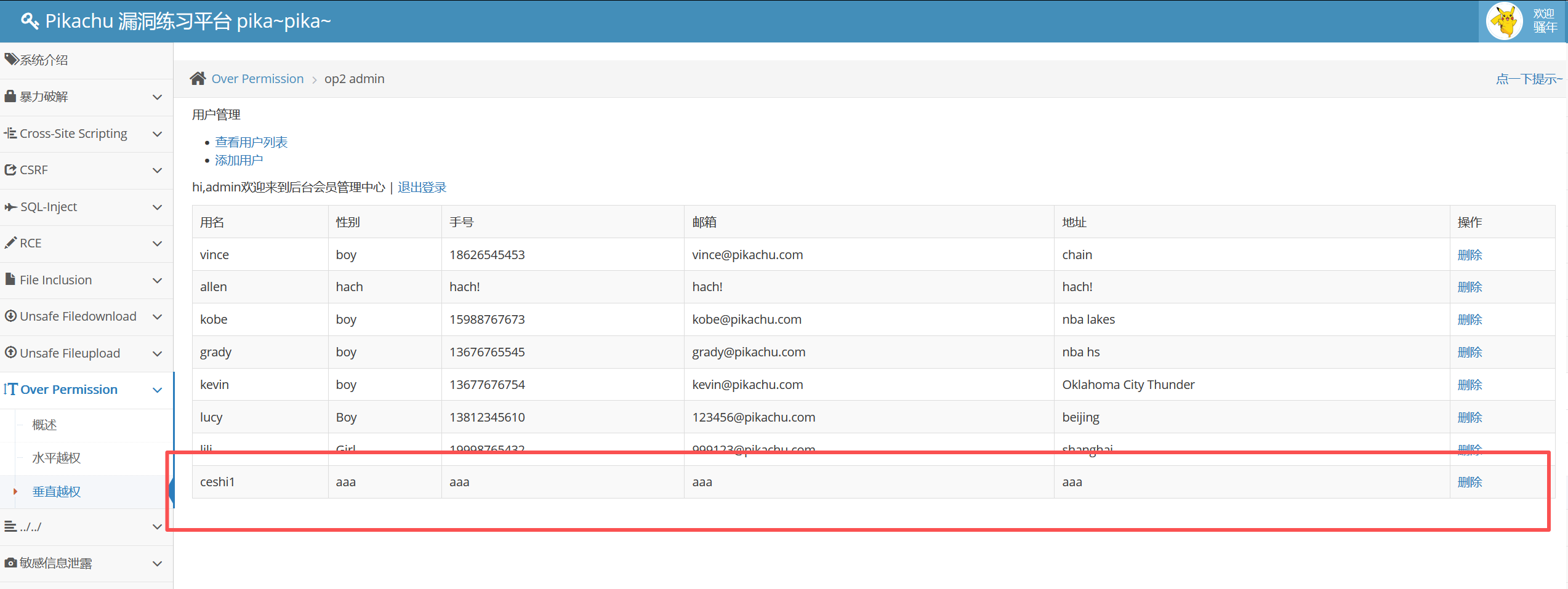Click the 用户管理 heading
This screenshot has height=589, width=1568.
[216, 114]
